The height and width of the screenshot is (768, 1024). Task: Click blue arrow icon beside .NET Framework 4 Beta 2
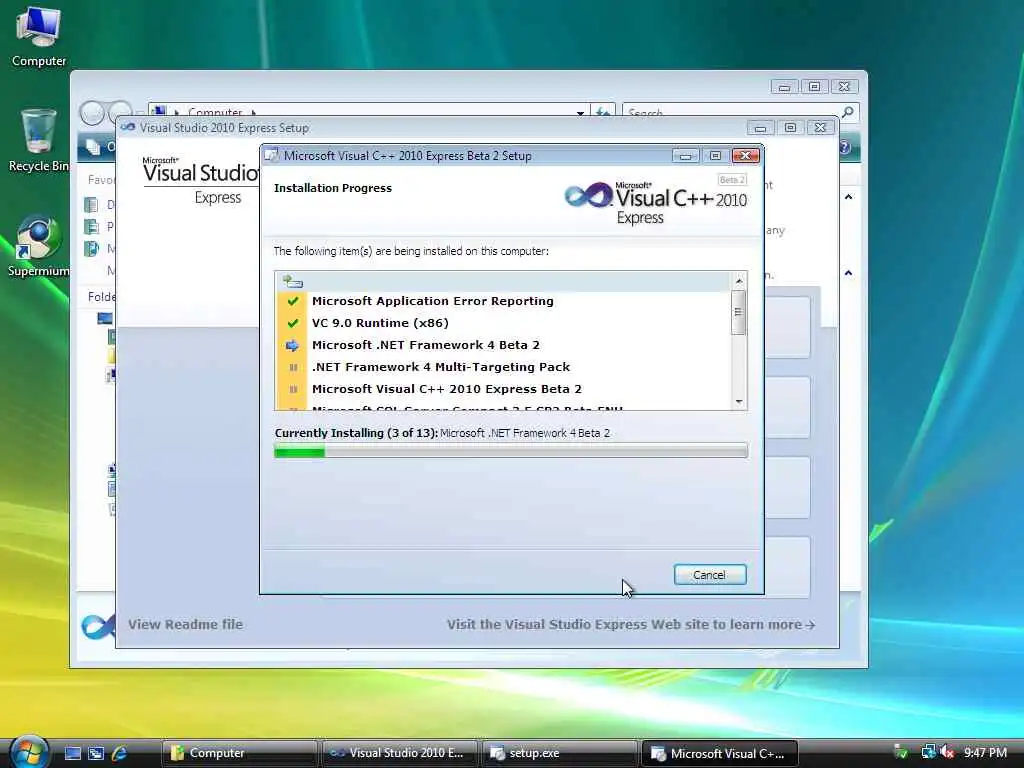(292, 345)
